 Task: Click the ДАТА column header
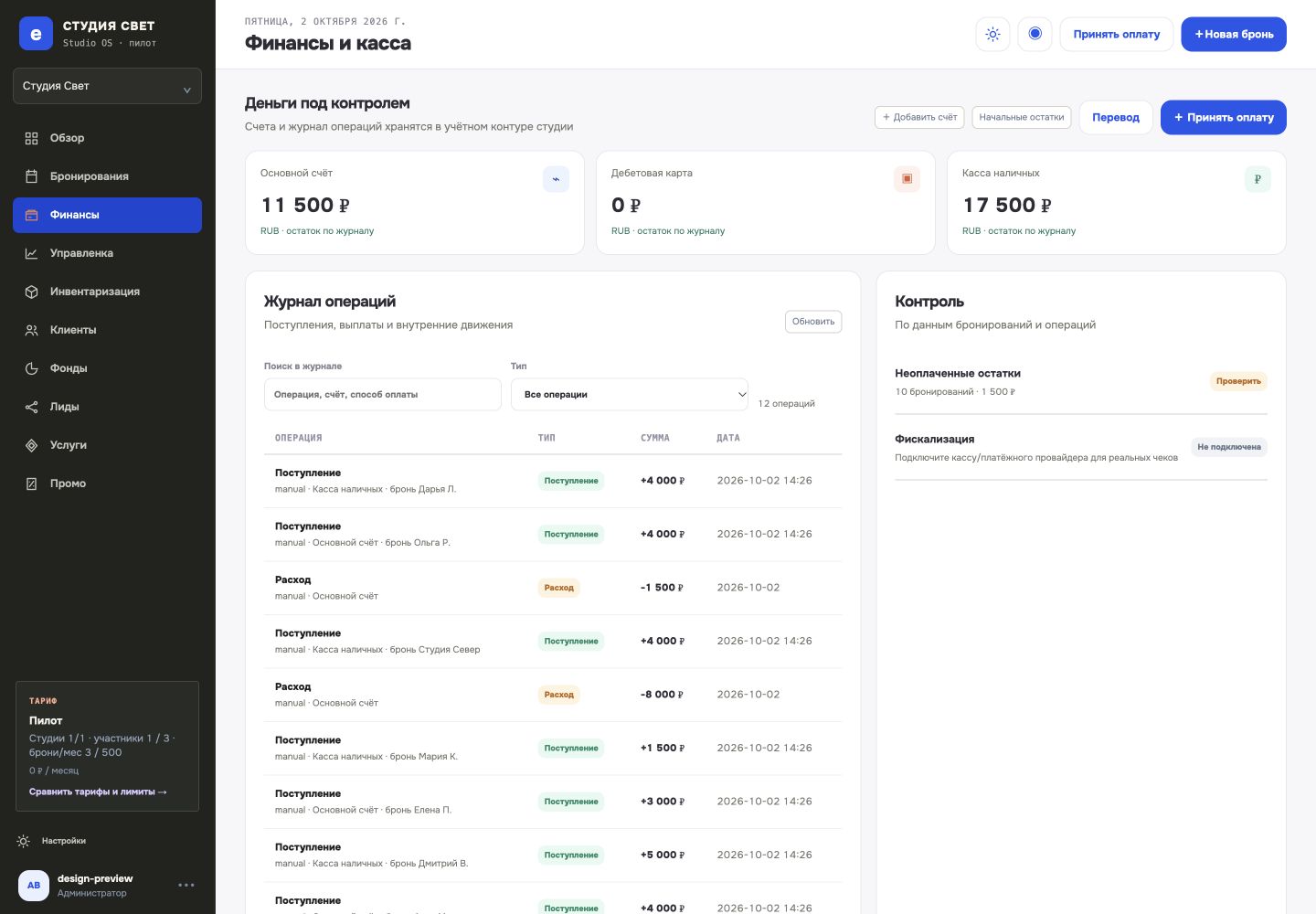tap(728, 438)
